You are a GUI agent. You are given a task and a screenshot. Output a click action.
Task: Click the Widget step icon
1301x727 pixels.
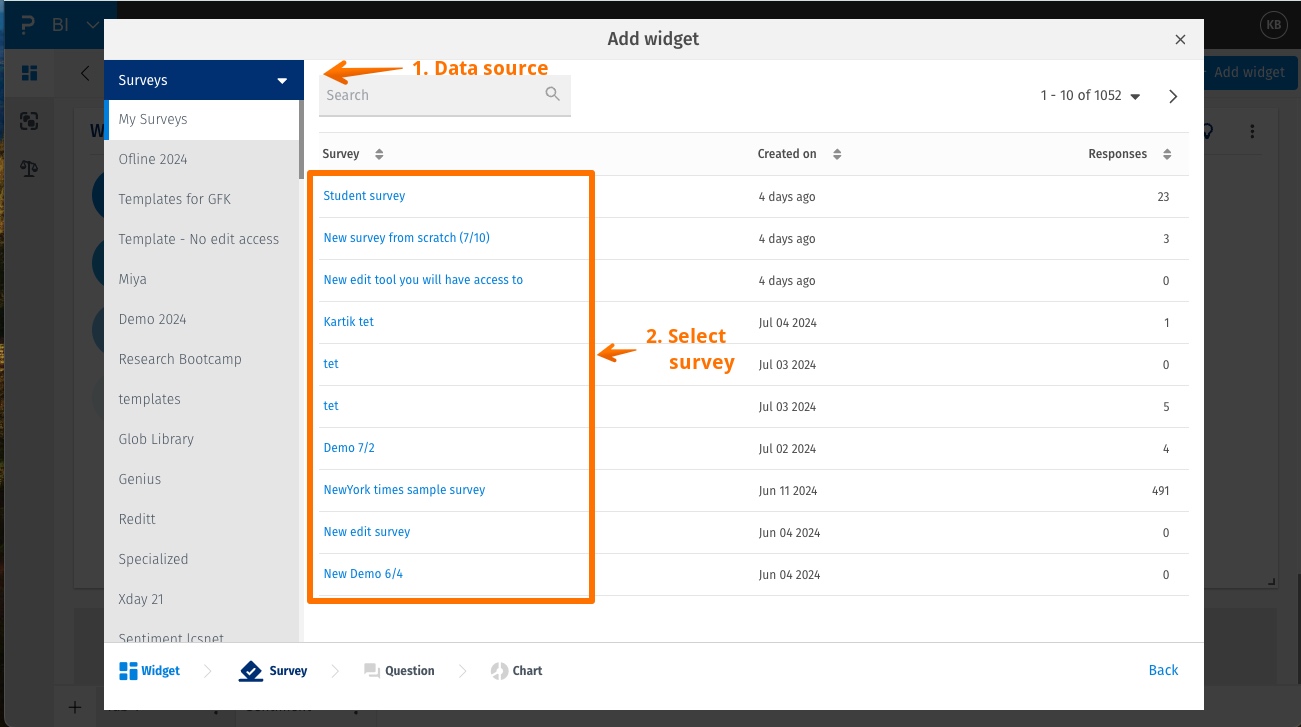(128, 671)
